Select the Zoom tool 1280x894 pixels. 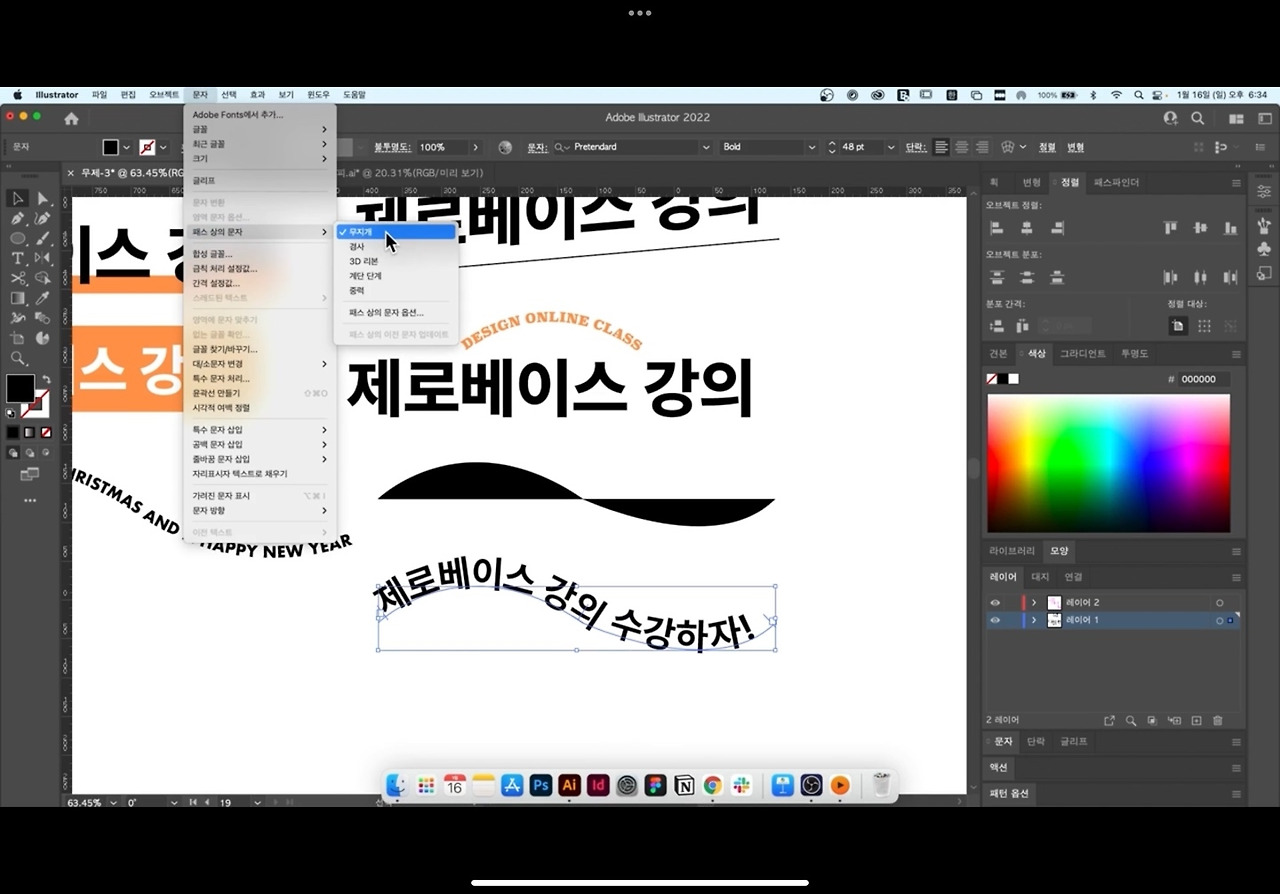pos(17,357)
